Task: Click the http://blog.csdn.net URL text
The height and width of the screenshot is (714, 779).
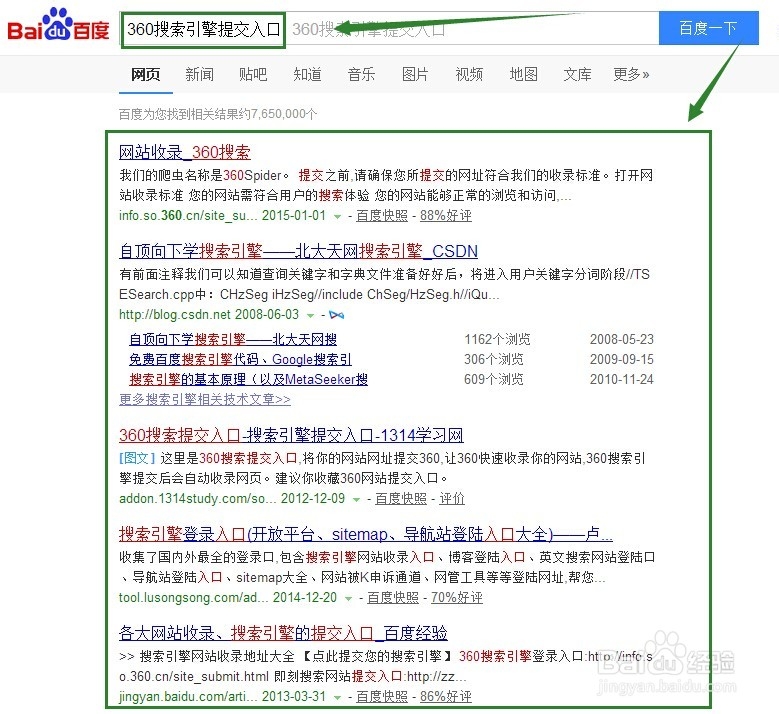Action: coord(175,315)
